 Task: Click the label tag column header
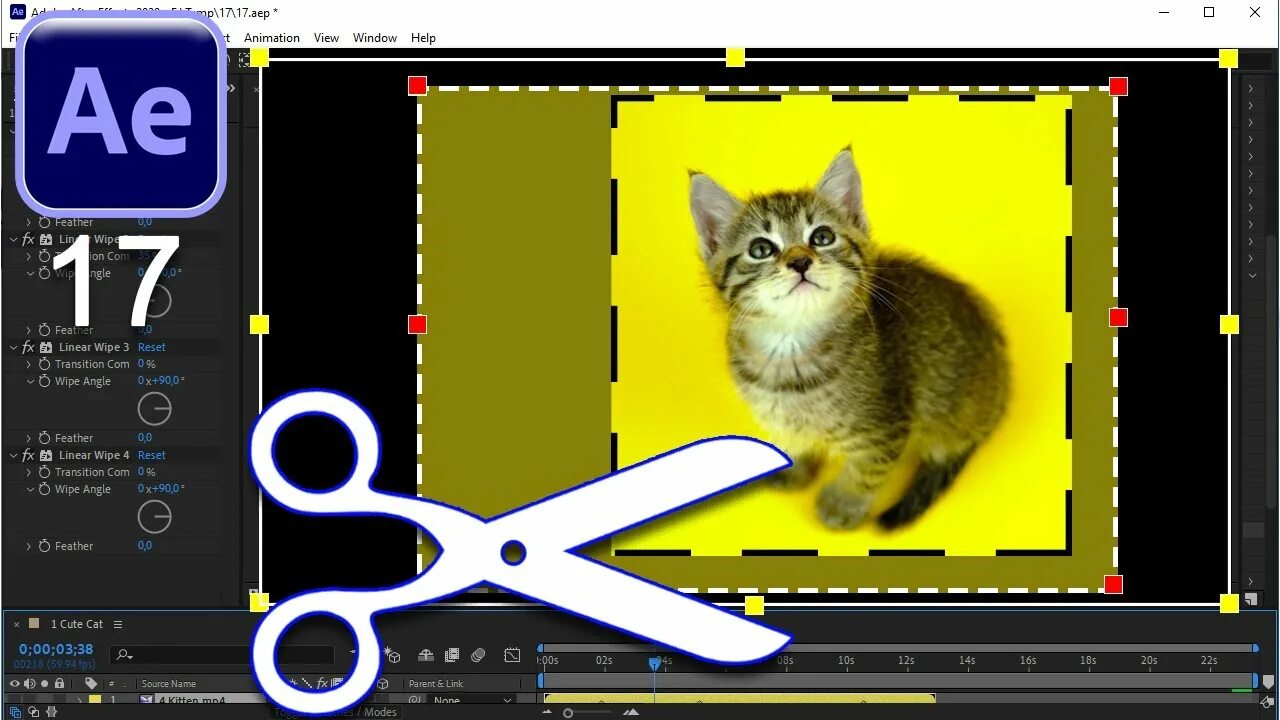pos(90,684)
